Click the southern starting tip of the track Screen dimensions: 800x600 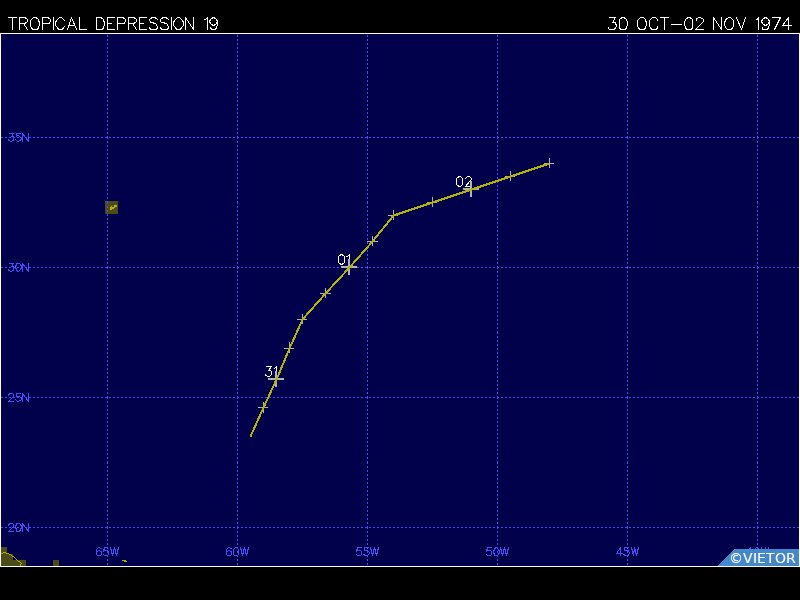[x=251, y=435]
